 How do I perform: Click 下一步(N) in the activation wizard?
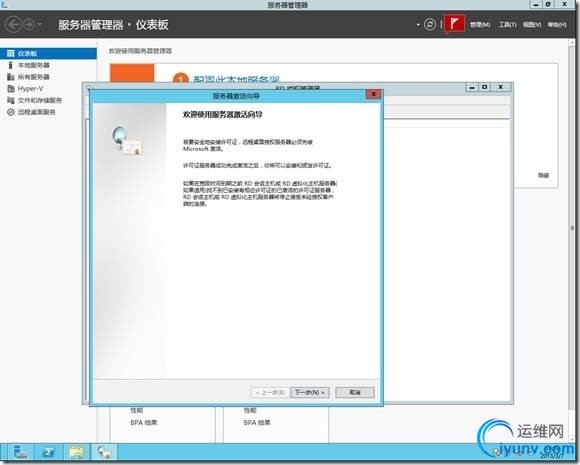pos(310,392)
